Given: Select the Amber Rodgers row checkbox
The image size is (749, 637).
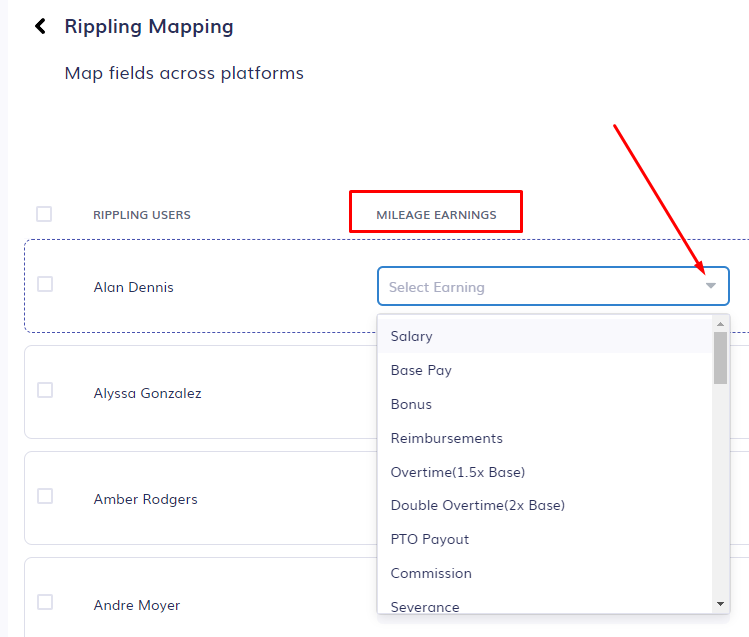Looking at the screenshot, I should [x=45, y=496].
